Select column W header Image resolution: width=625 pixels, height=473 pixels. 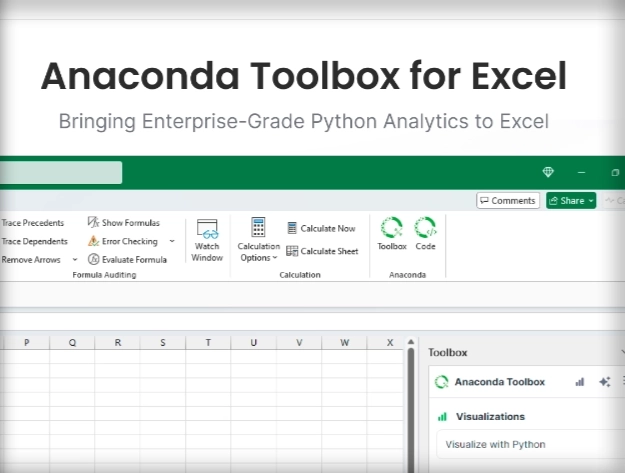click(x=344, y=342)
